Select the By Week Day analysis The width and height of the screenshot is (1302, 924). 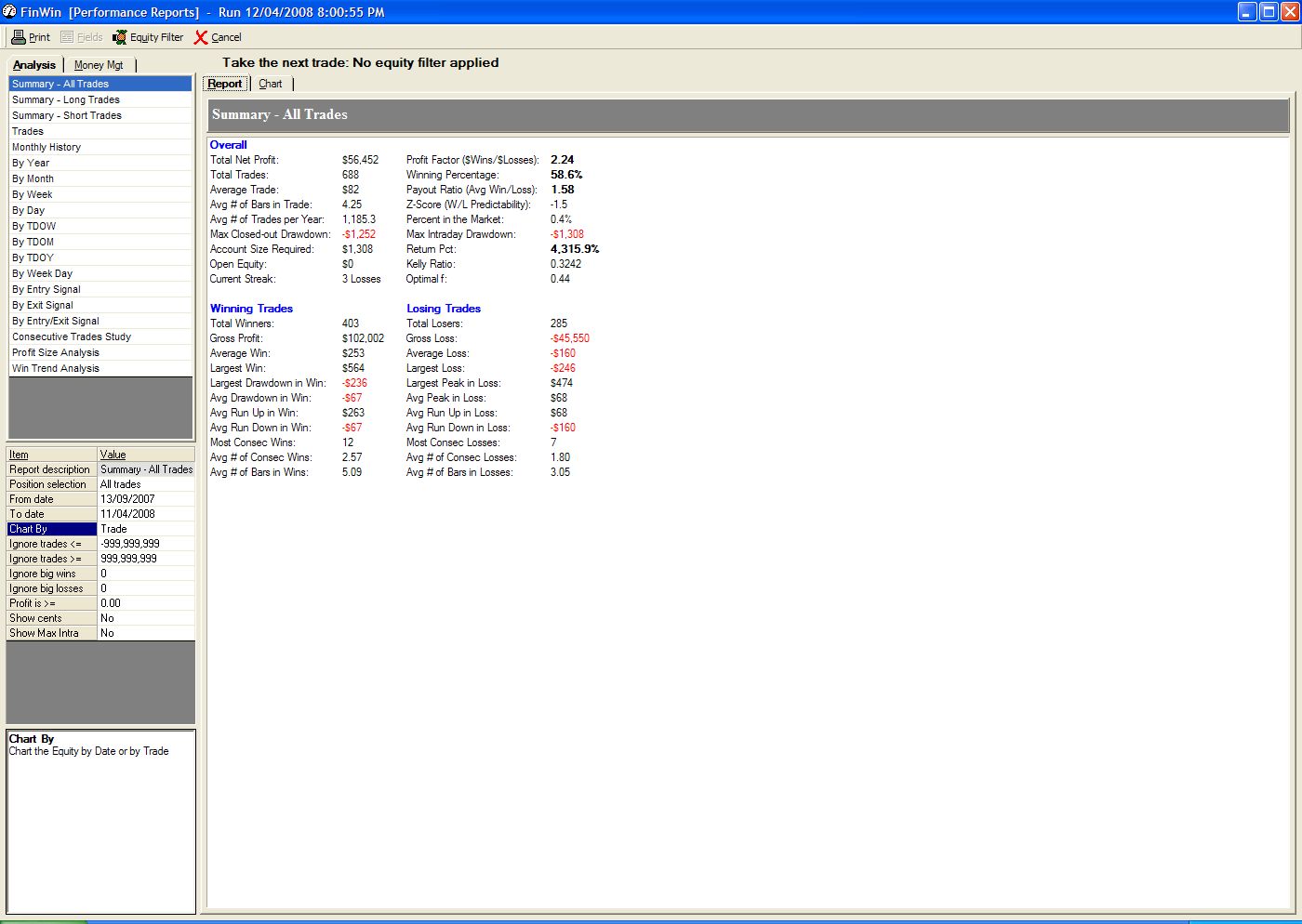click(x=100, y=273)
